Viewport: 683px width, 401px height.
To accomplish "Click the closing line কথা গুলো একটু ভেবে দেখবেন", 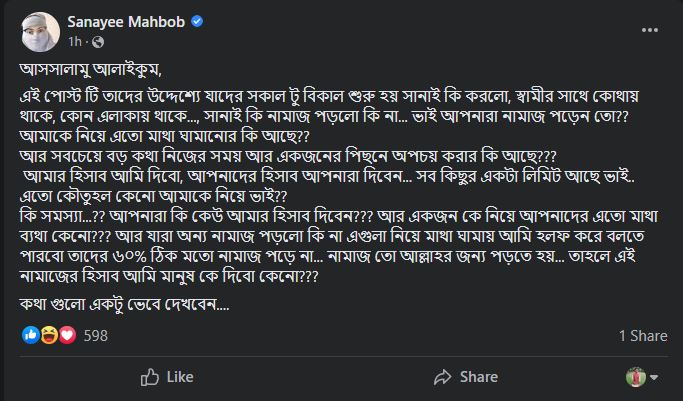I will [x=125, y=304].
